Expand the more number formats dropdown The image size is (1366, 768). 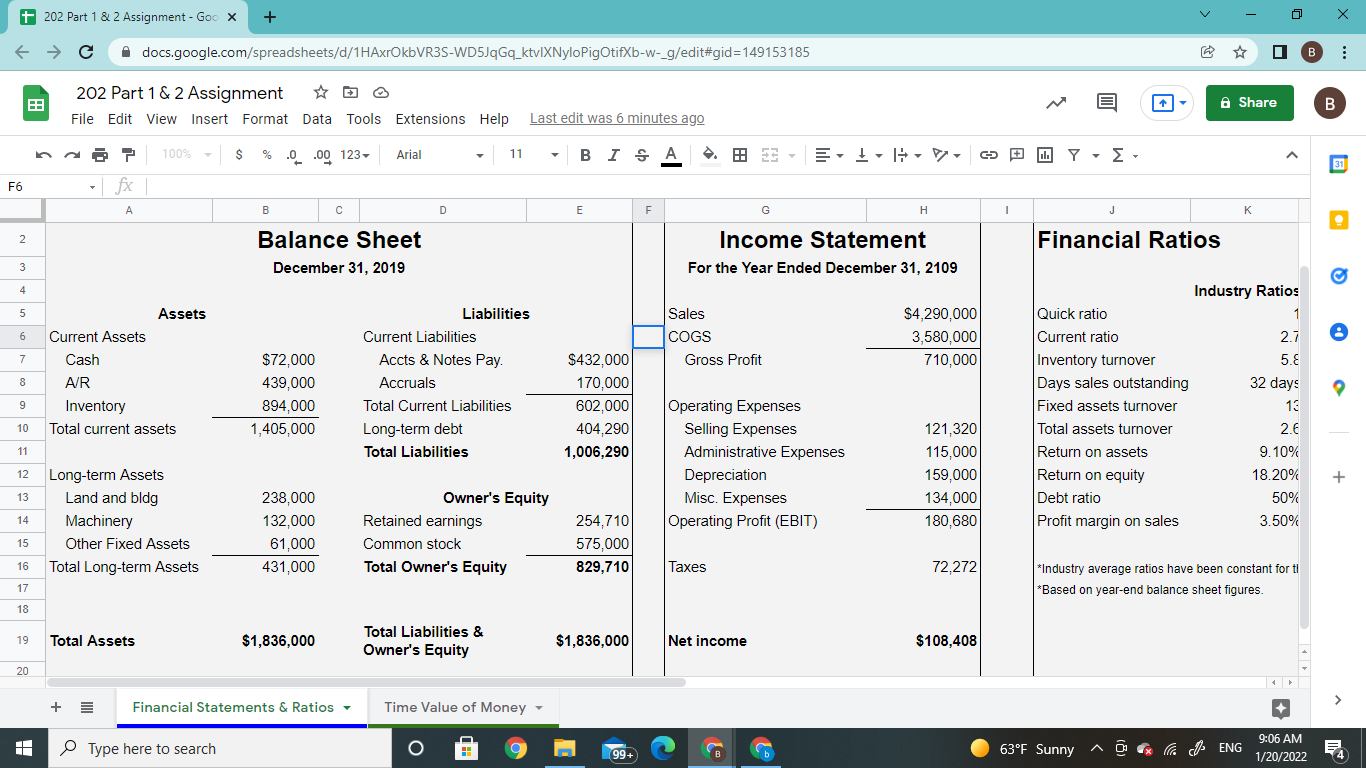[355, 155]
